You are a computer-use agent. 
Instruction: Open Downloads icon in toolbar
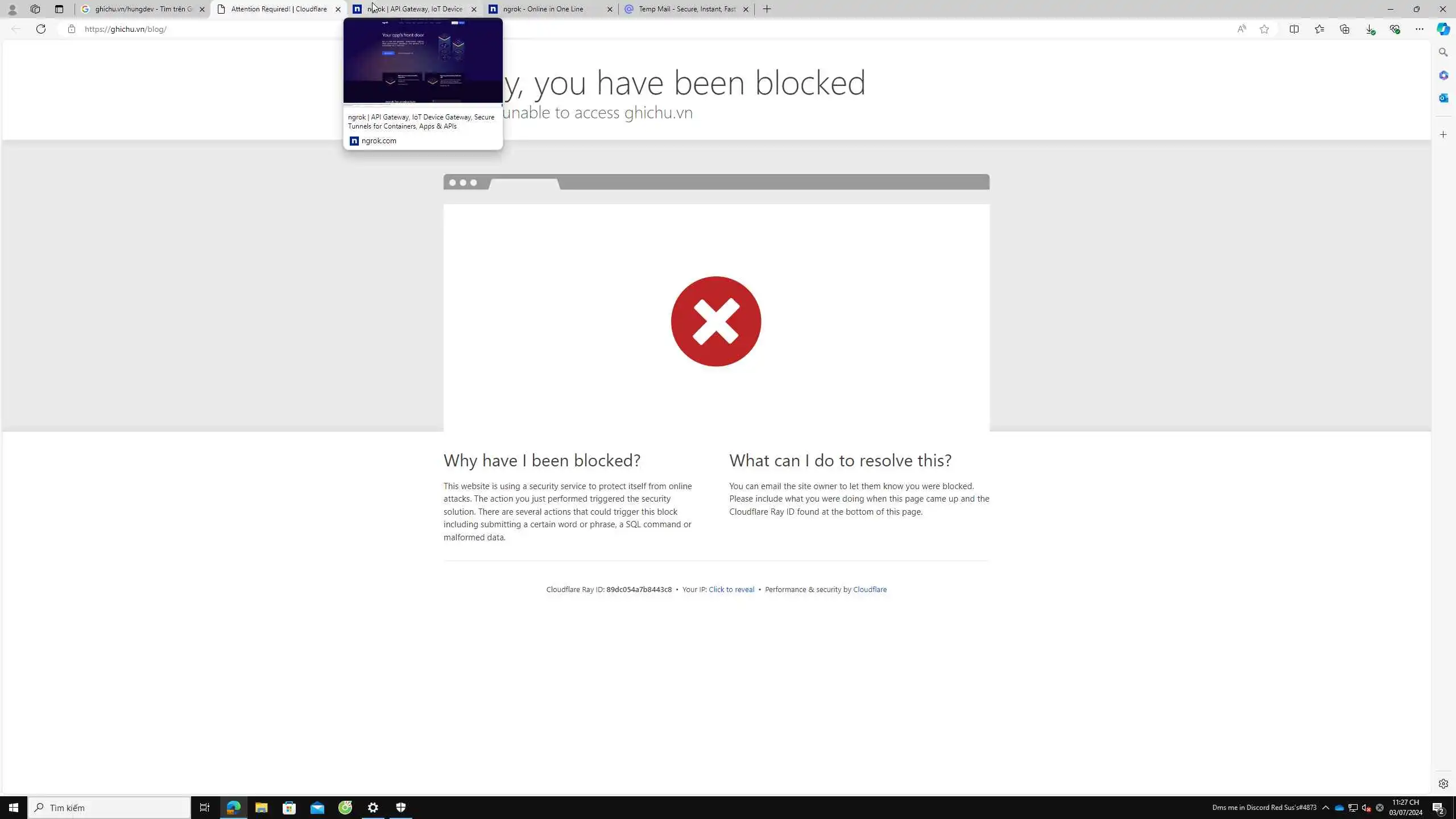[x=1370, y=29]
